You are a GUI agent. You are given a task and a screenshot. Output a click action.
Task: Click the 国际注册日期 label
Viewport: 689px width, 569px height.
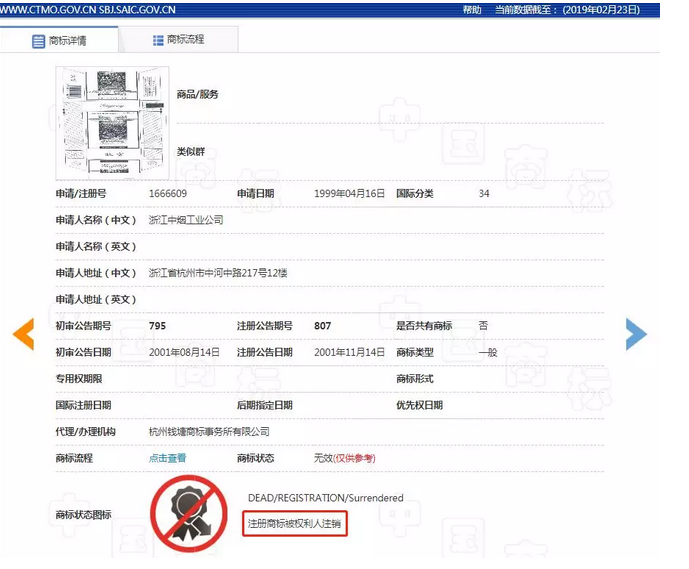tap(83, 405)
